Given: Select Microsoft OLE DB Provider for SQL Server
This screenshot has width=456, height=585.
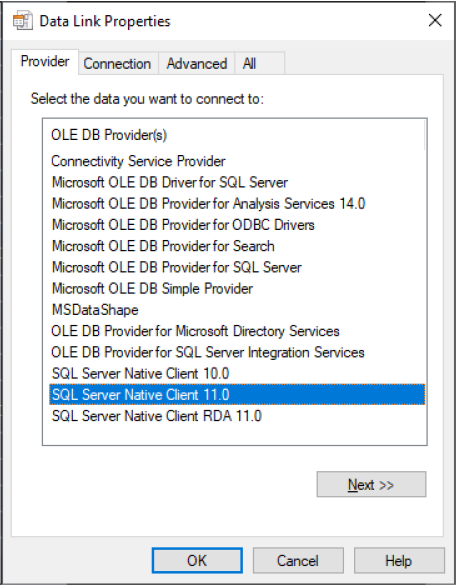Looking at the screenshot, I should [237, 268].
